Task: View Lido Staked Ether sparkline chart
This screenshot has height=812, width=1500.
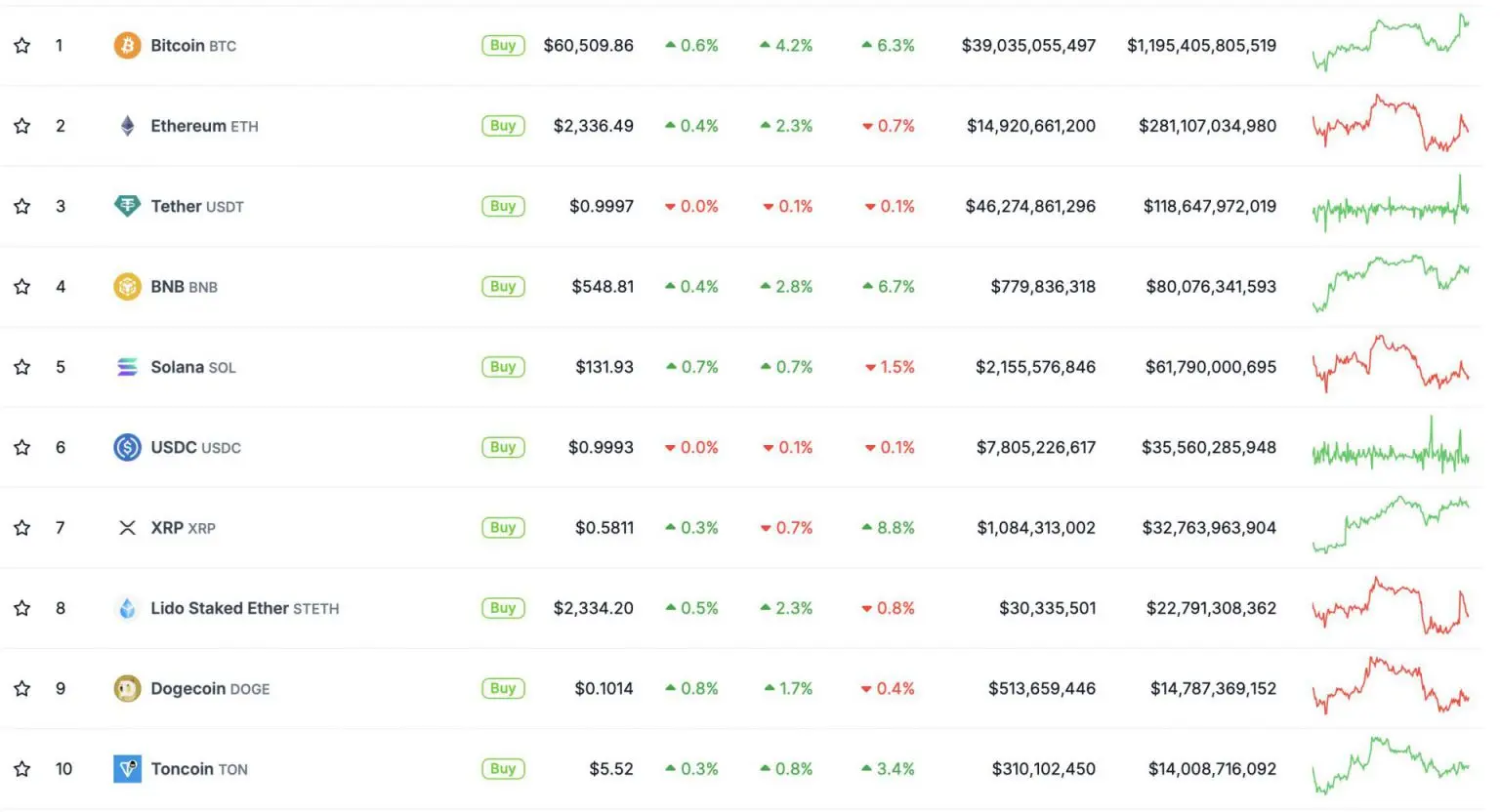Action: [1391, 606]
